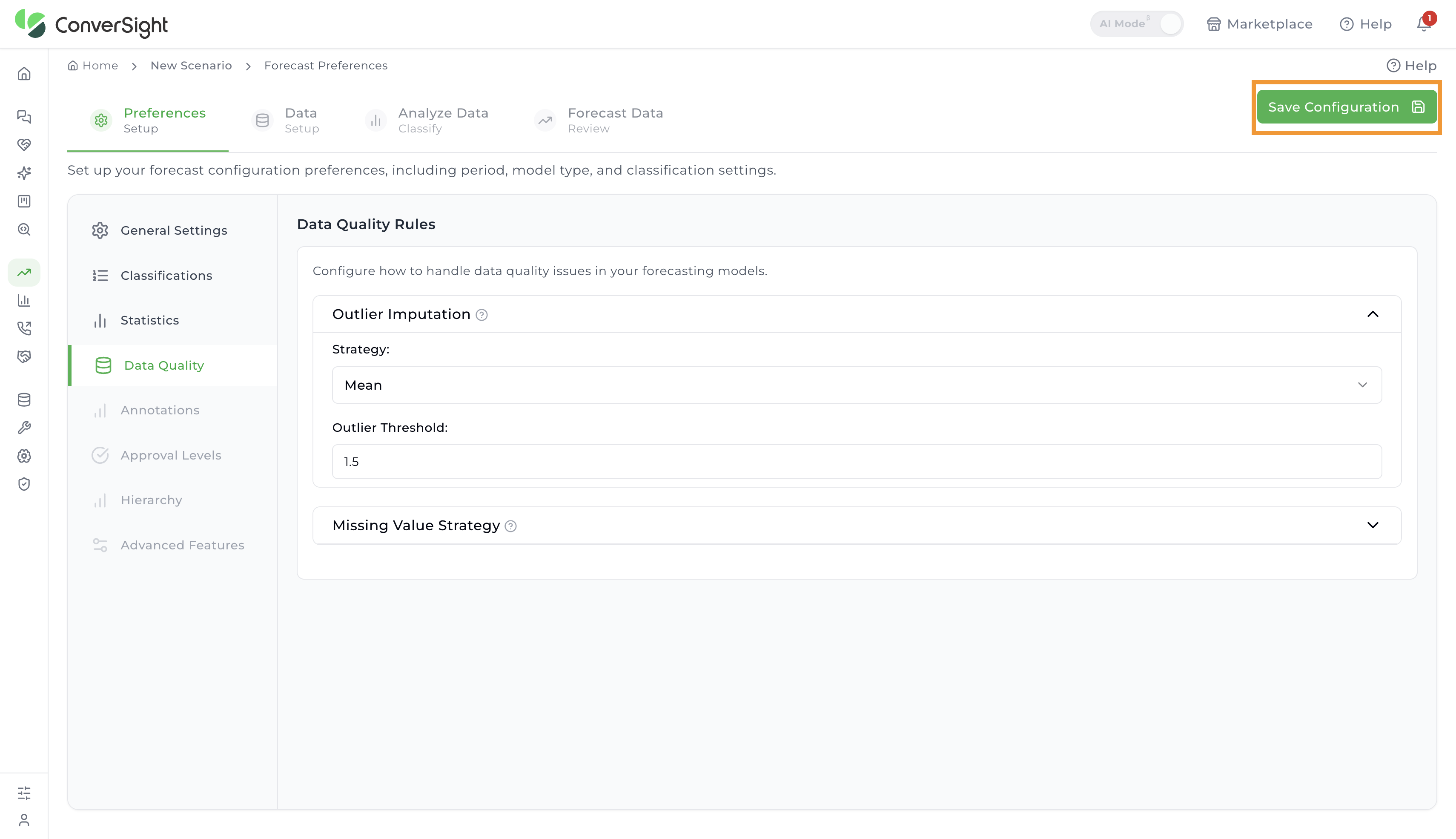Screen dimensions: 1456x839
Task: Click the search magnifier sidebar icon
Action: click(23, 230)
